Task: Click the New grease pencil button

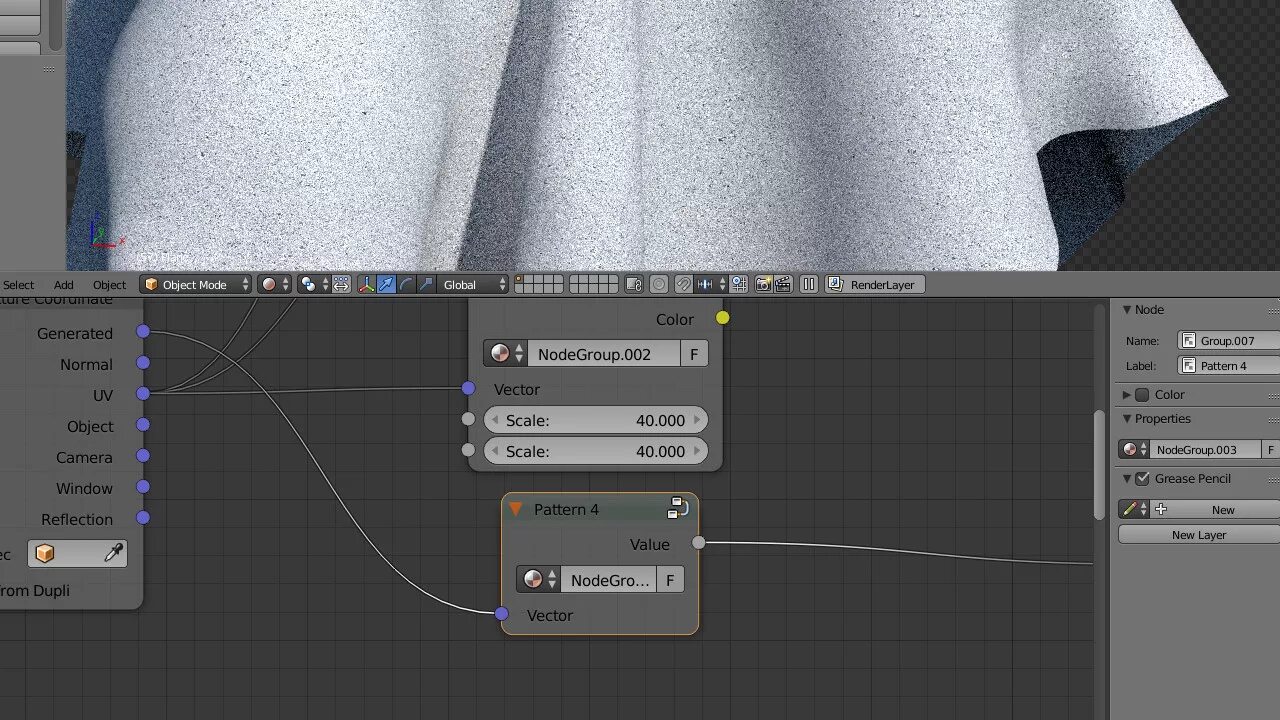Action: point(1214,509)
